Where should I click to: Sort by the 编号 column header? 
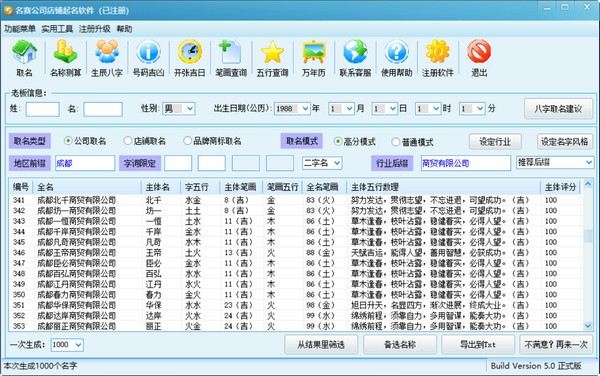tap(21, 187)
